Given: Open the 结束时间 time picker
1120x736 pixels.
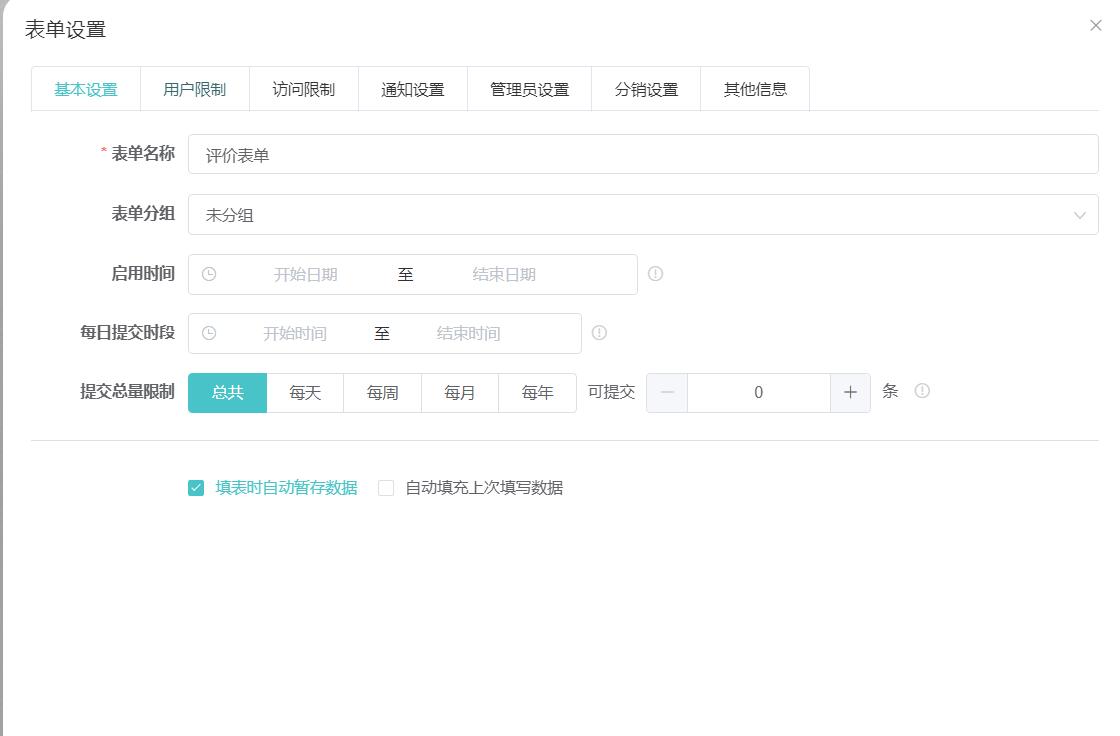Looking at the screenshot, I should [x=469, y=334].
